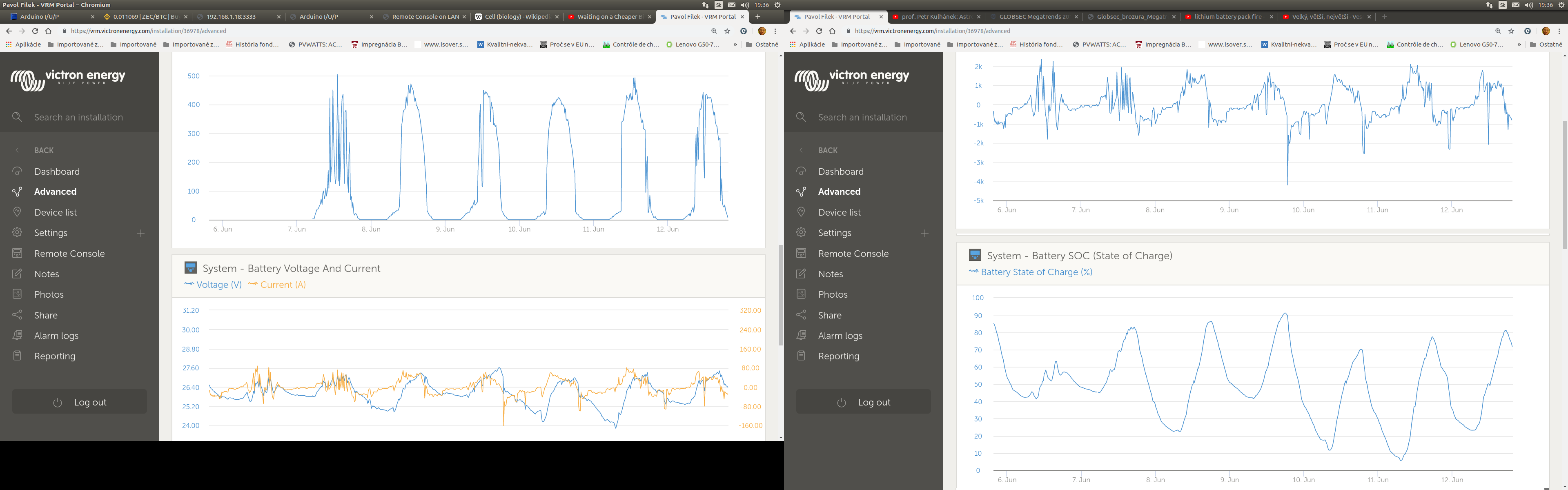Image resolution: width=1568 pixels, height=490 pixels.
Task: Open Reporting in the left window sidebar
Action: coord(55,356)
